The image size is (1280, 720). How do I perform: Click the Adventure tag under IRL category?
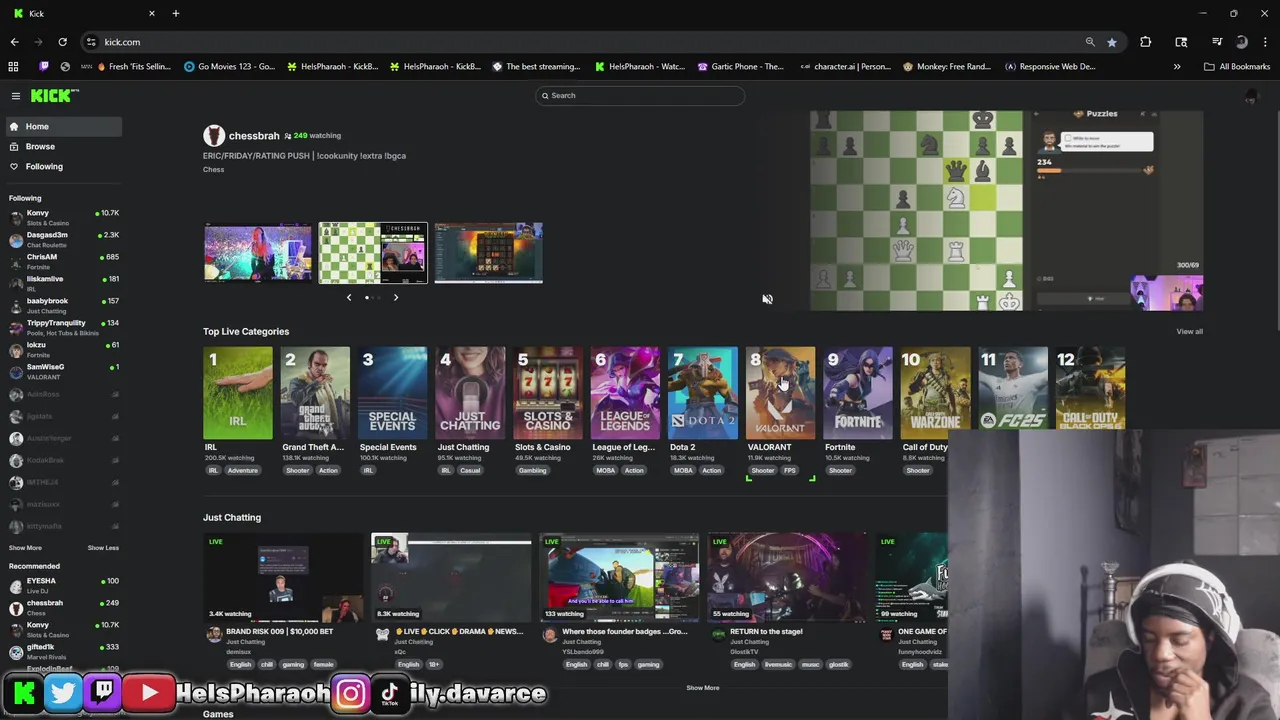pos(242,471)
